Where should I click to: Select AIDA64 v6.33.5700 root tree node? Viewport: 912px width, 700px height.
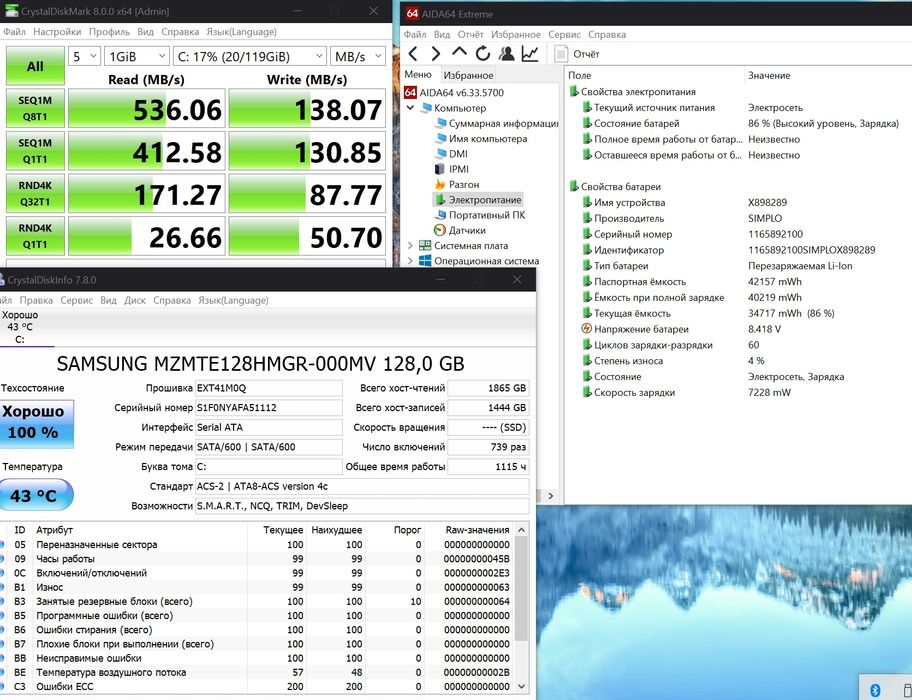coord(454,92)
